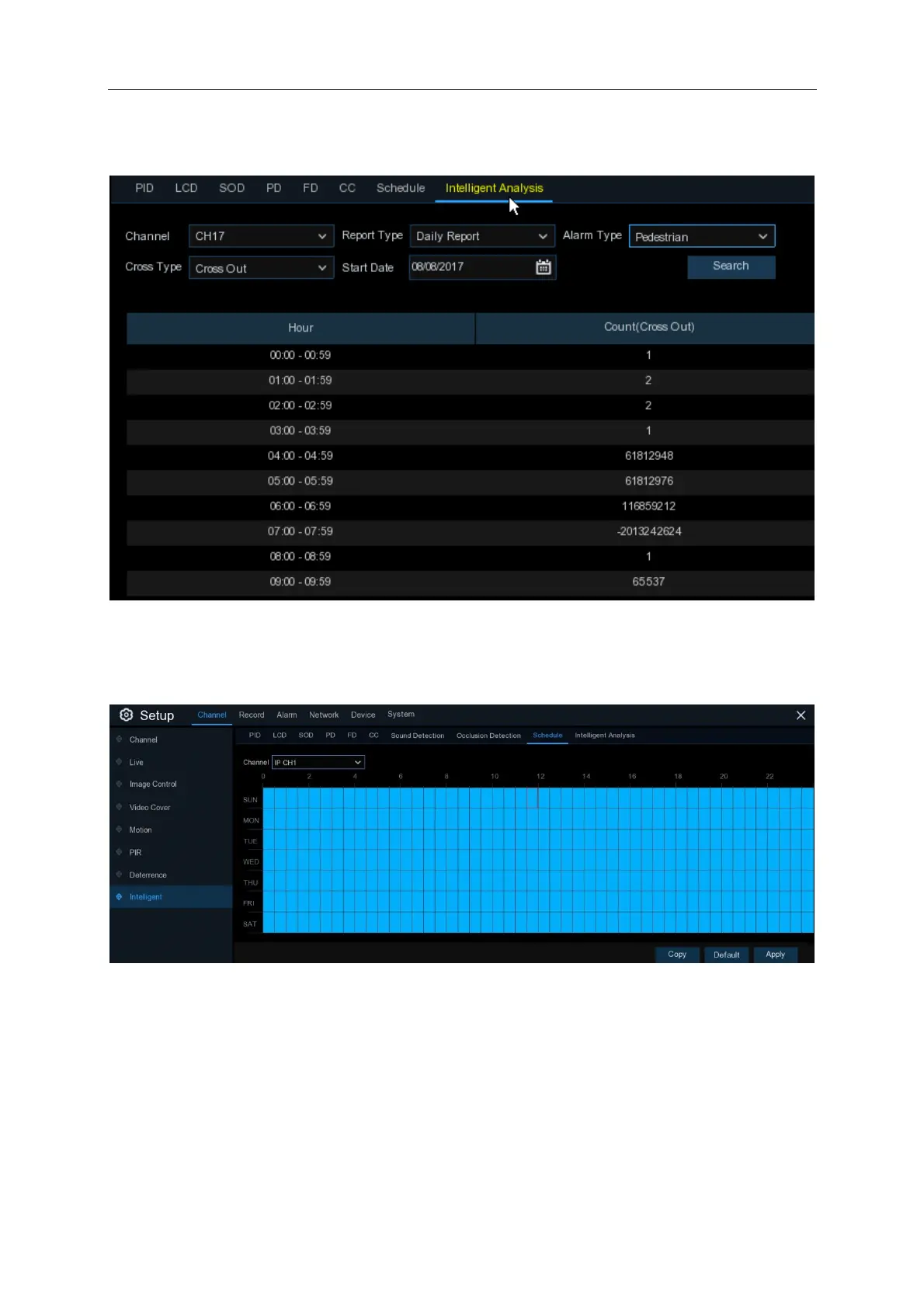Switch to the PID tab in upper panel
924x1308 pixels.
144,188
